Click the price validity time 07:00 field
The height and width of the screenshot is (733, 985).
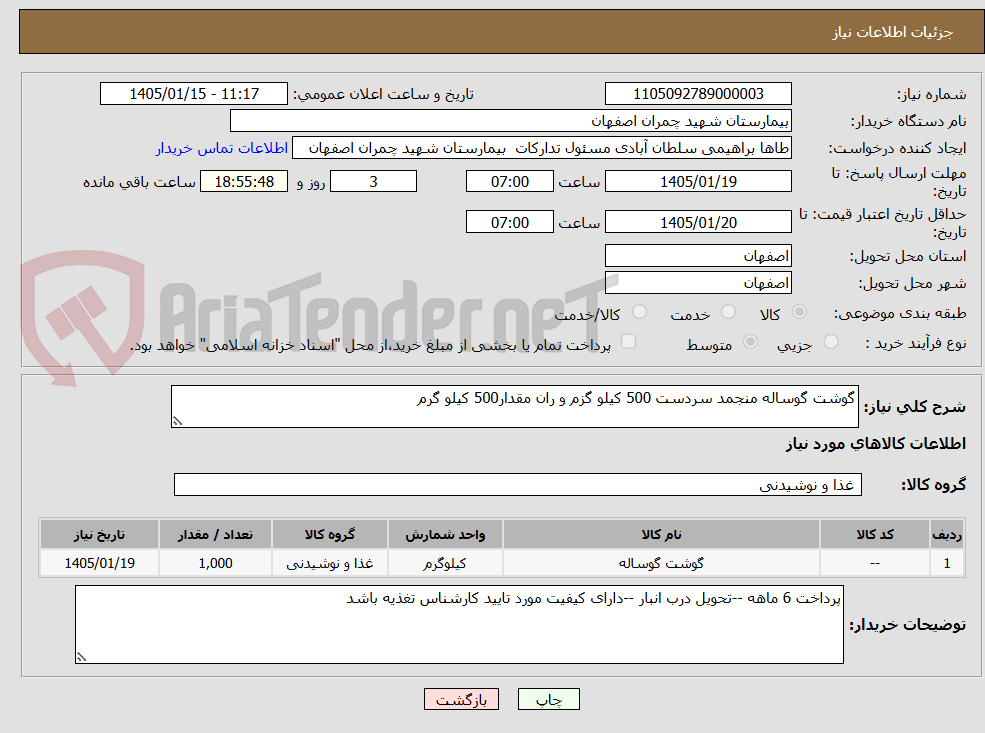click(509, 222)
